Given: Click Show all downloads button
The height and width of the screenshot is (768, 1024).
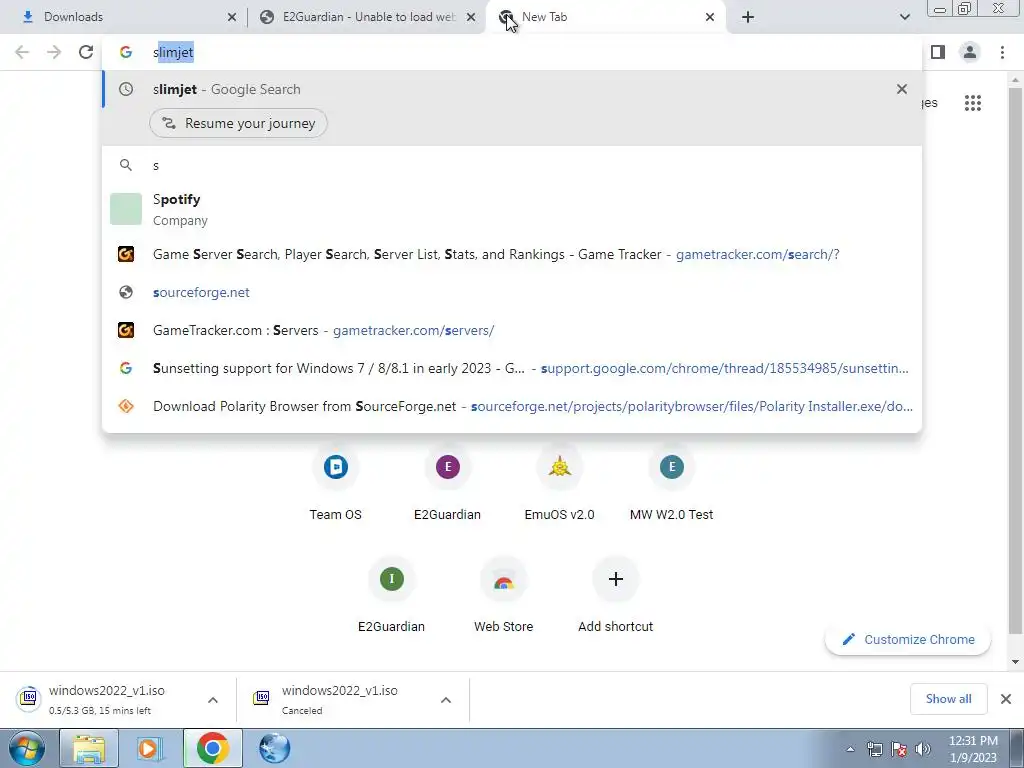Looking at the screenshot, I should [x=948, y=699].
